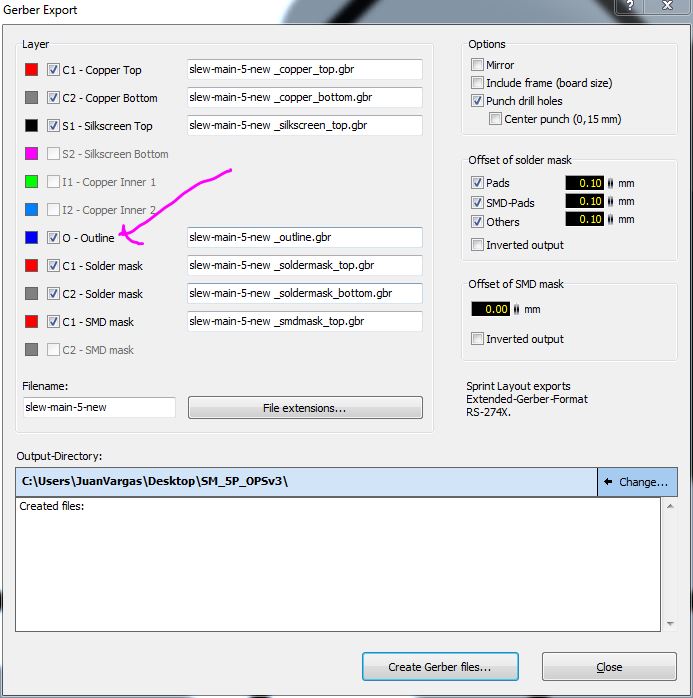Uncheck Others solder mask offset
Viewport: 693px width, 698px height.
[x=477, y=221]
